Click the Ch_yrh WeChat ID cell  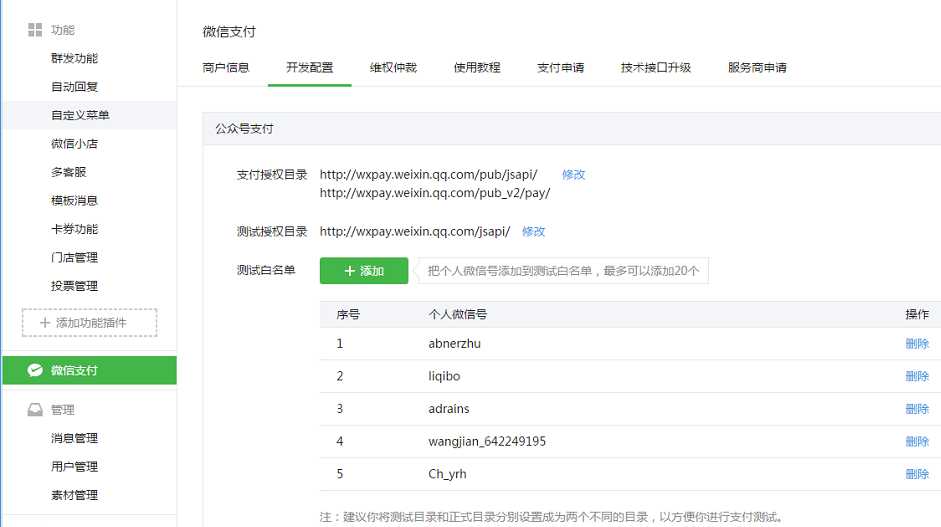pyautogui.click(x=447, y=474)
